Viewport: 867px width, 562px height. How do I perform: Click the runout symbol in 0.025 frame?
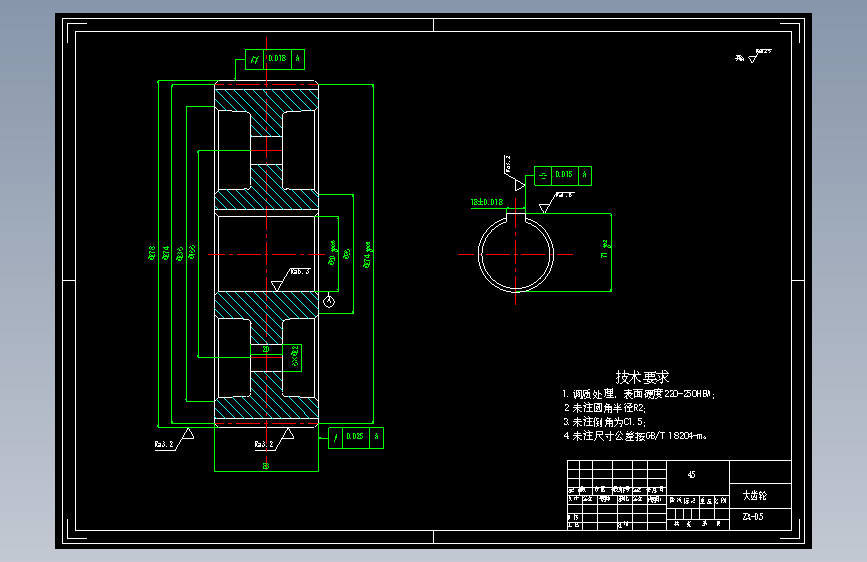coord(336,438)
